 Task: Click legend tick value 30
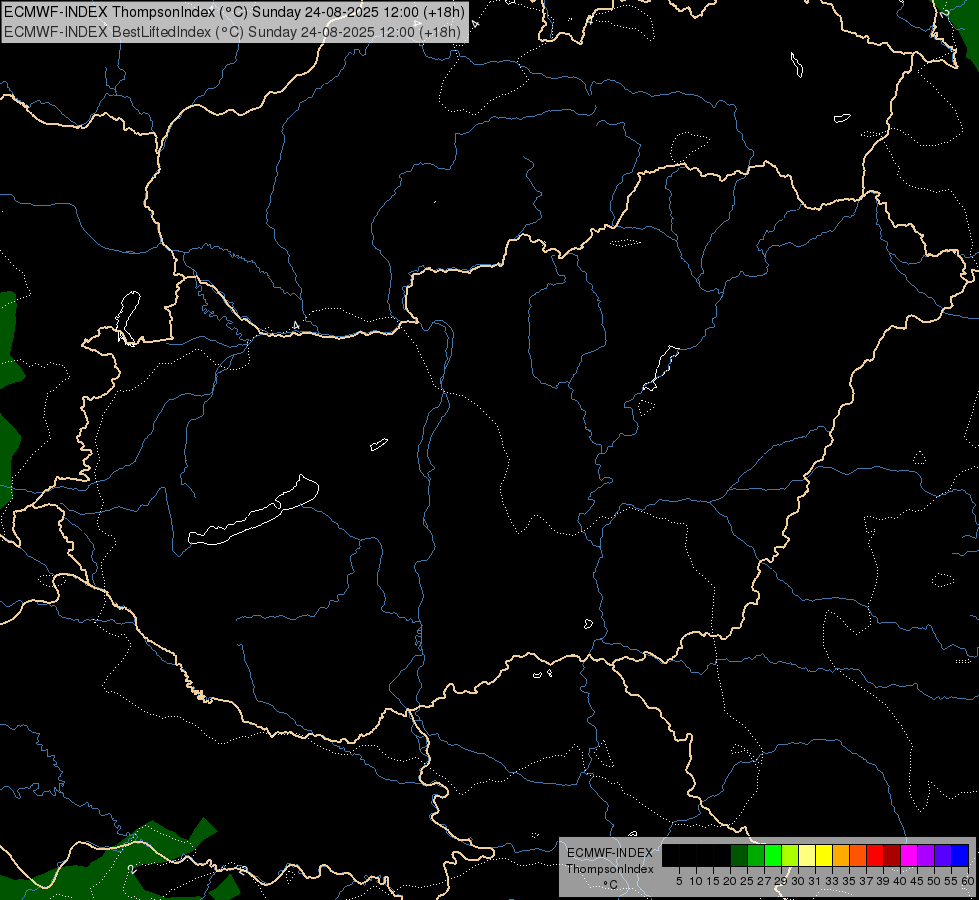pos(798,881)
